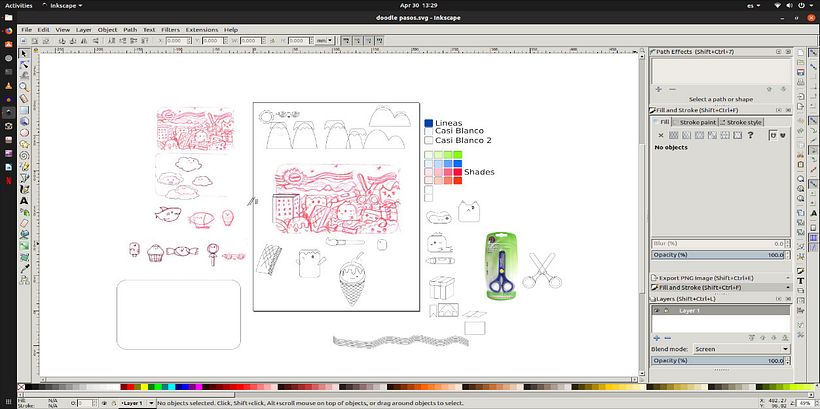Select the Star polygon tool
The image size is (820, 409).
tap(24, 144)
